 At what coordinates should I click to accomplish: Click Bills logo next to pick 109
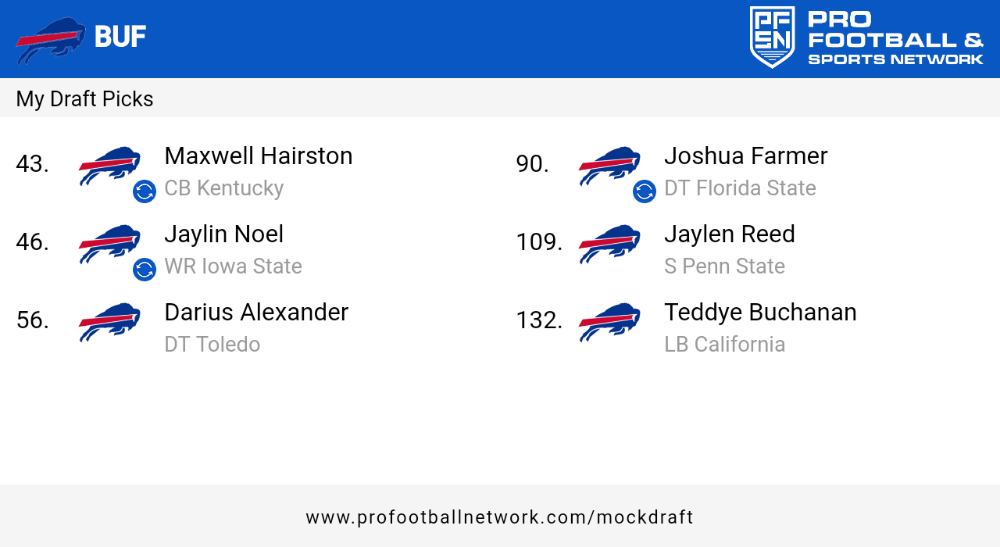(610, 244)
